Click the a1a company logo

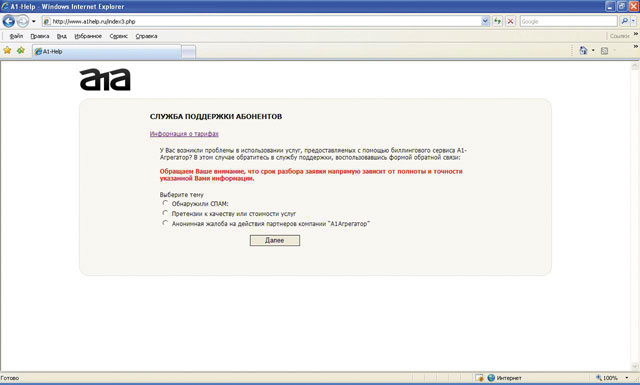coord(105,79)
